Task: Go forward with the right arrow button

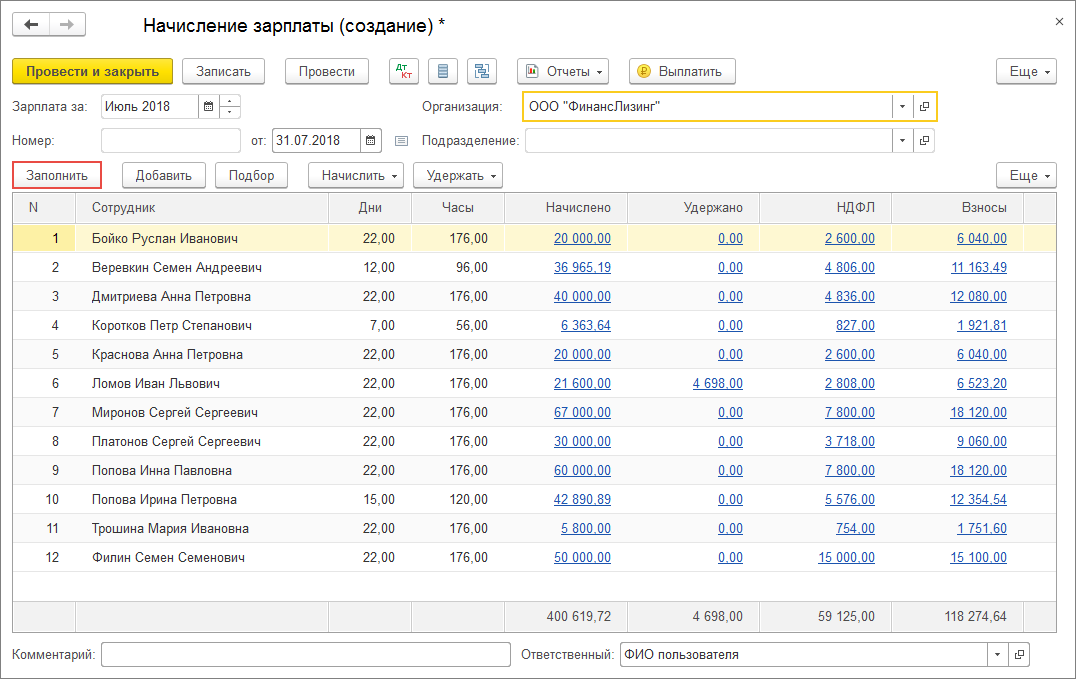Action: tap(67, 25)
